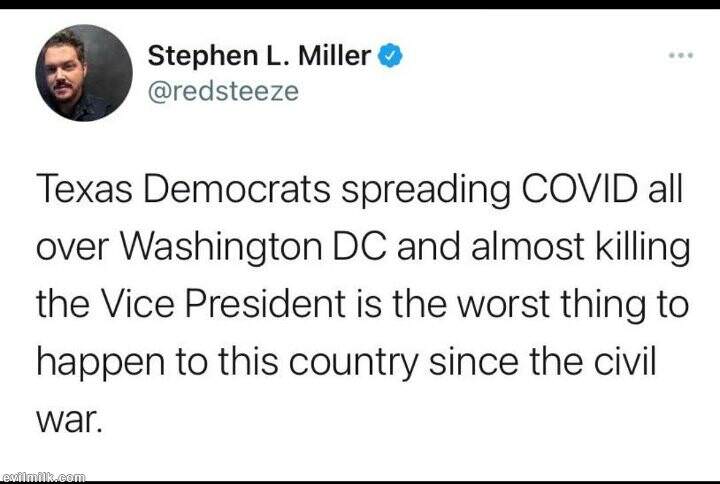This screenshot has height=484, width=720.
Task: Open the @redsteeze handle link
Action: click(223, 91)
